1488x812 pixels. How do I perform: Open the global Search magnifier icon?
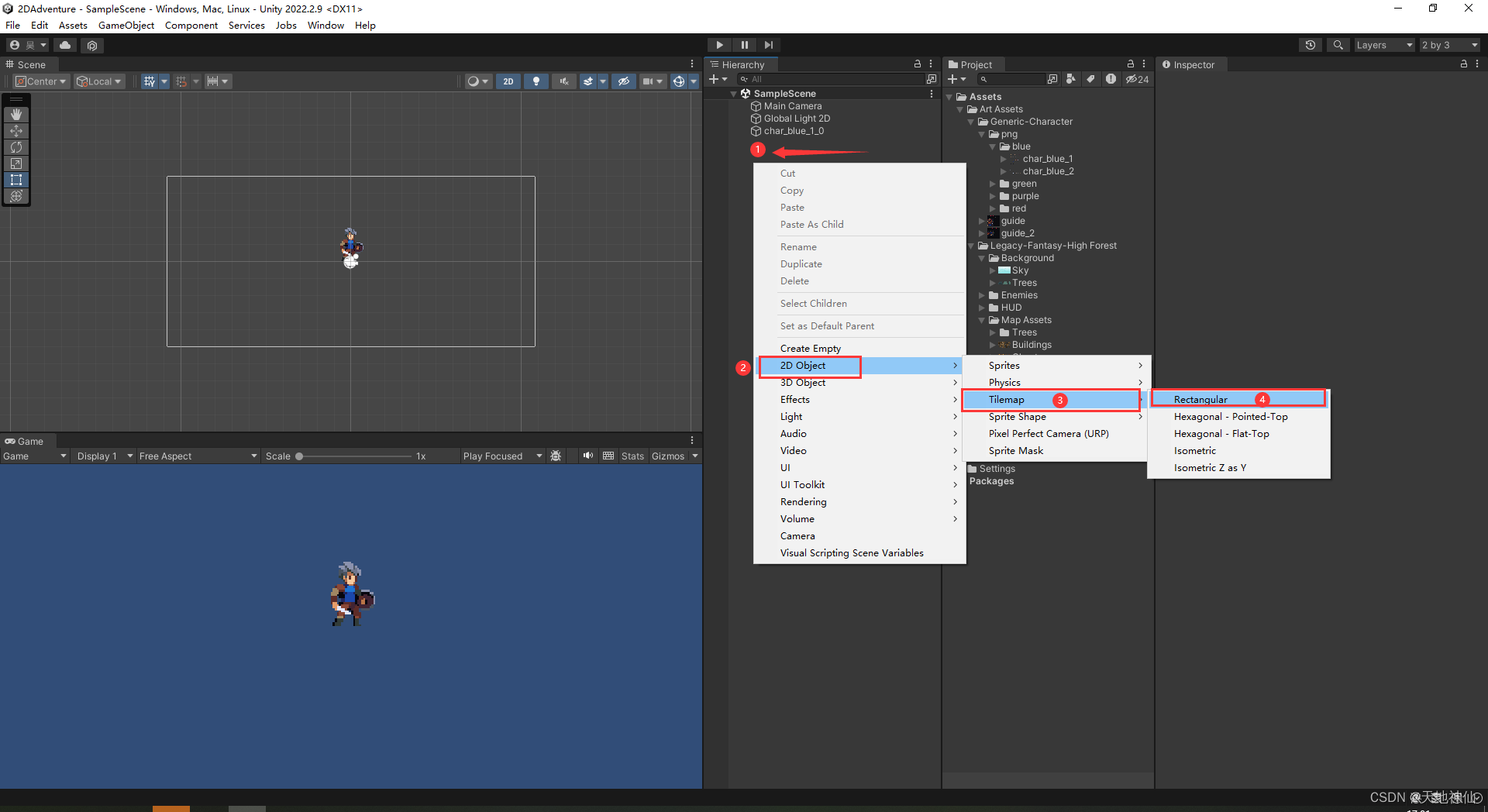[x=1338, y=45]
